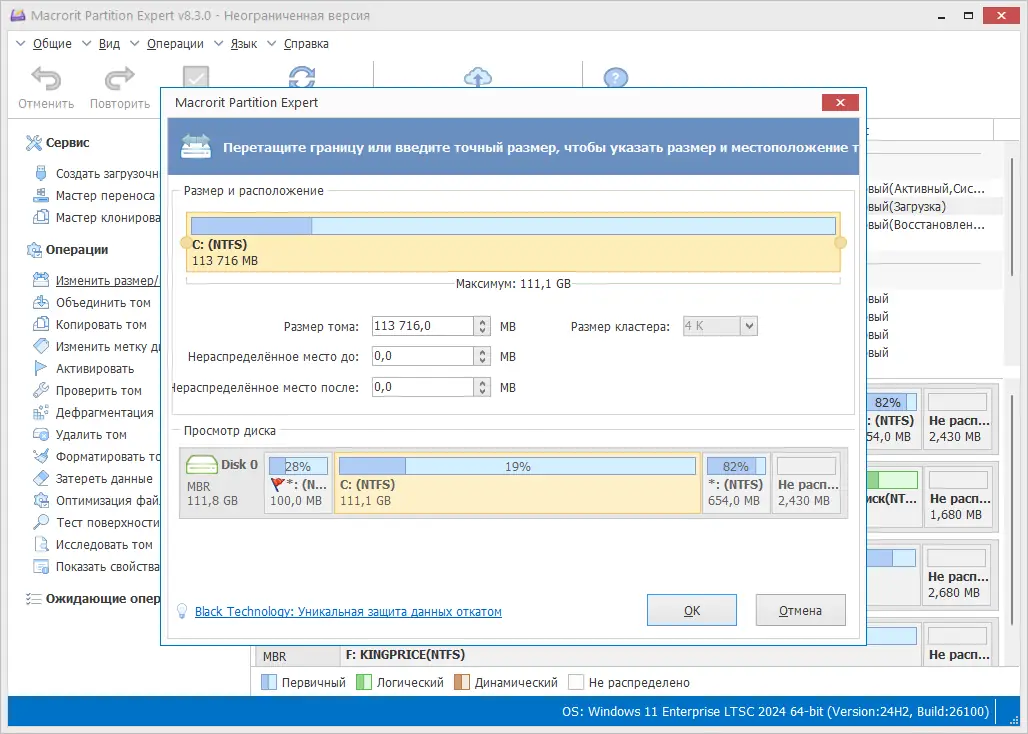Viewport: 1028px width, 734px height.
Task: Click the lightbulb icon near Black Technology link
Action: pyautogui.click(x=182, y=611)
